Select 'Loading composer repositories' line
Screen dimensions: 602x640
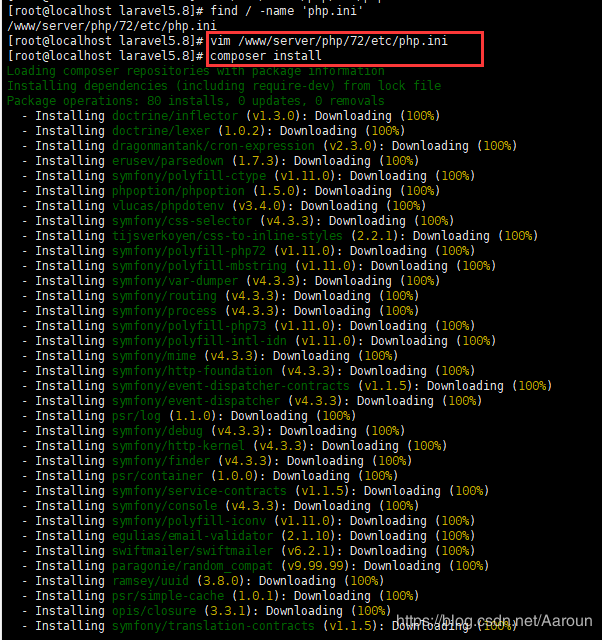tap(196, 71)
